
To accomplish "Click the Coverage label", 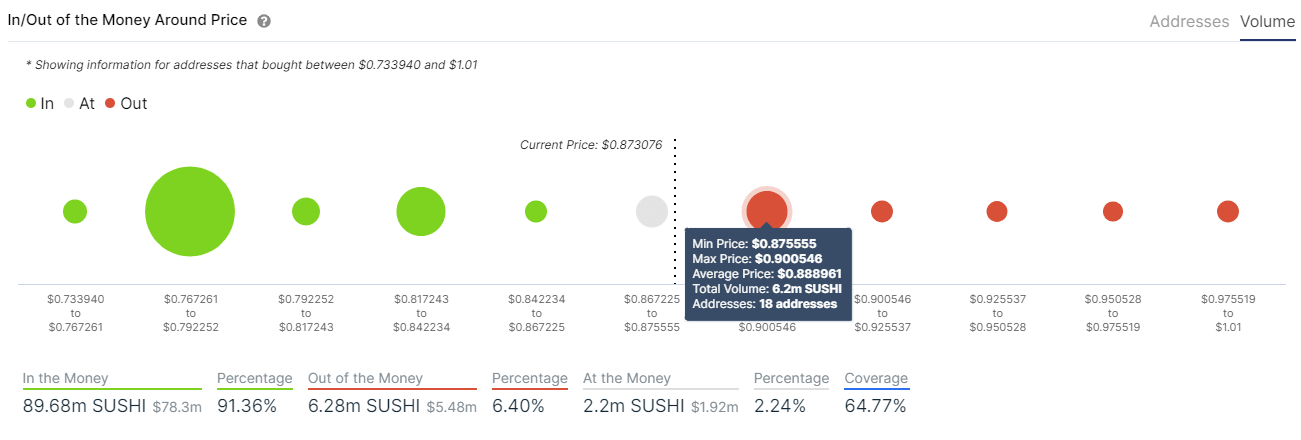I will coord(876,378).
